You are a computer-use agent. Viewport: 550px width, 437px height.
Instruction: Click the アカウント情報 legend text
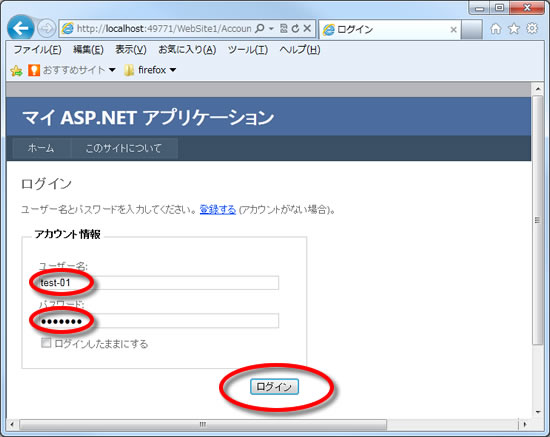[x=67, y=234]
